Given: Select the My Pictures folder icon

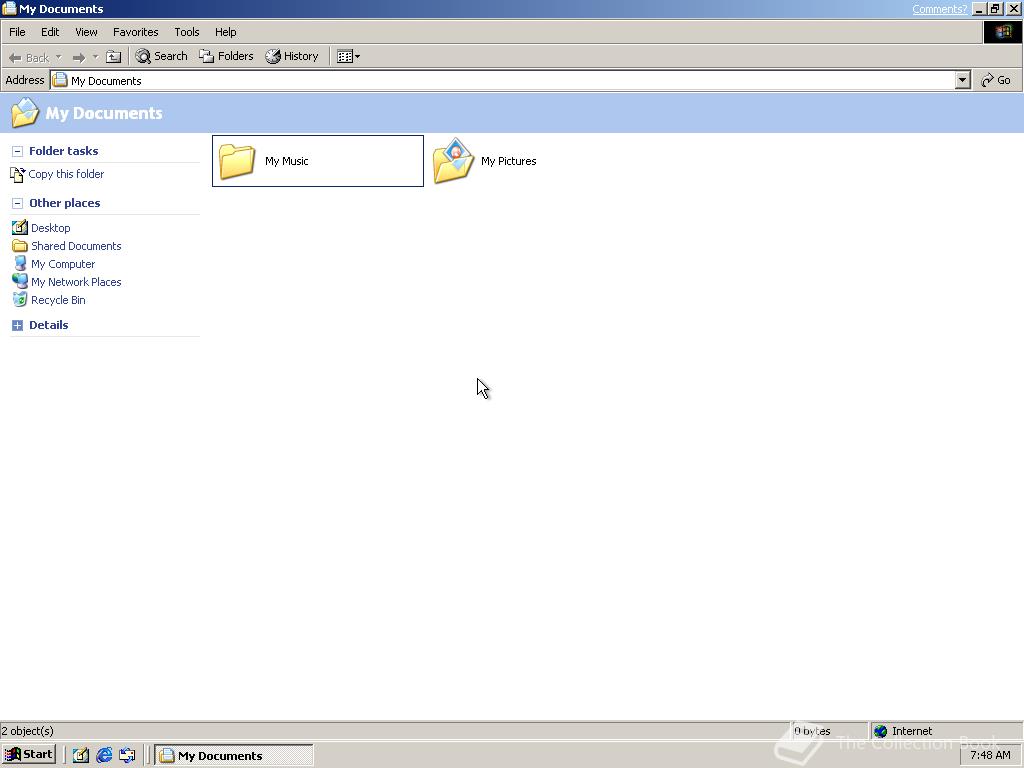Looking at the screenshot, I should 453,161.
